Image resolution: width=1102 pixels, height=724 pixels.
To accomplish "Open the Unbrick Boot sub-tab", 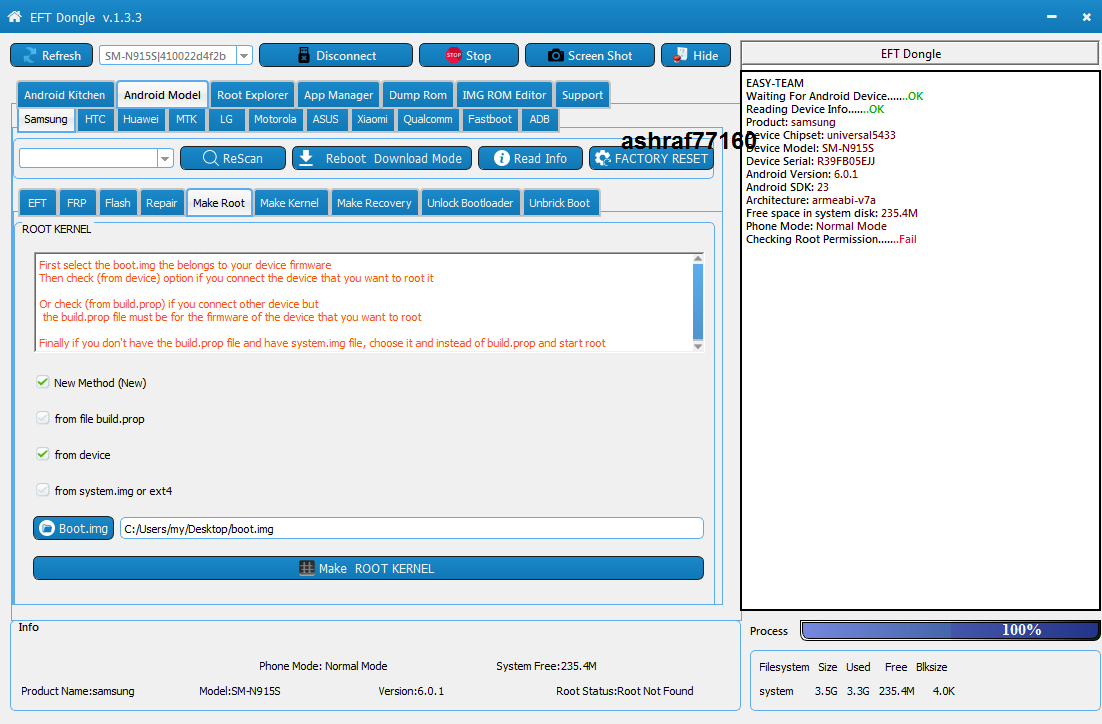I will [x=559, y=202].
